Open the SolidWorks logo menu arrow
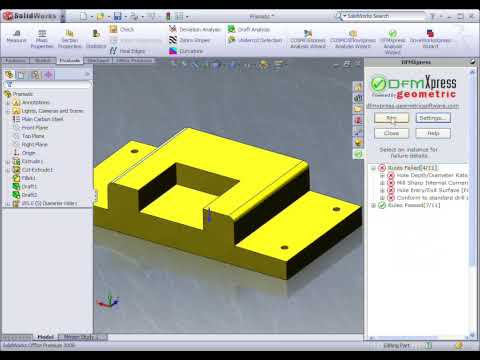Screen dimensions: 480x360 point(62,16)
